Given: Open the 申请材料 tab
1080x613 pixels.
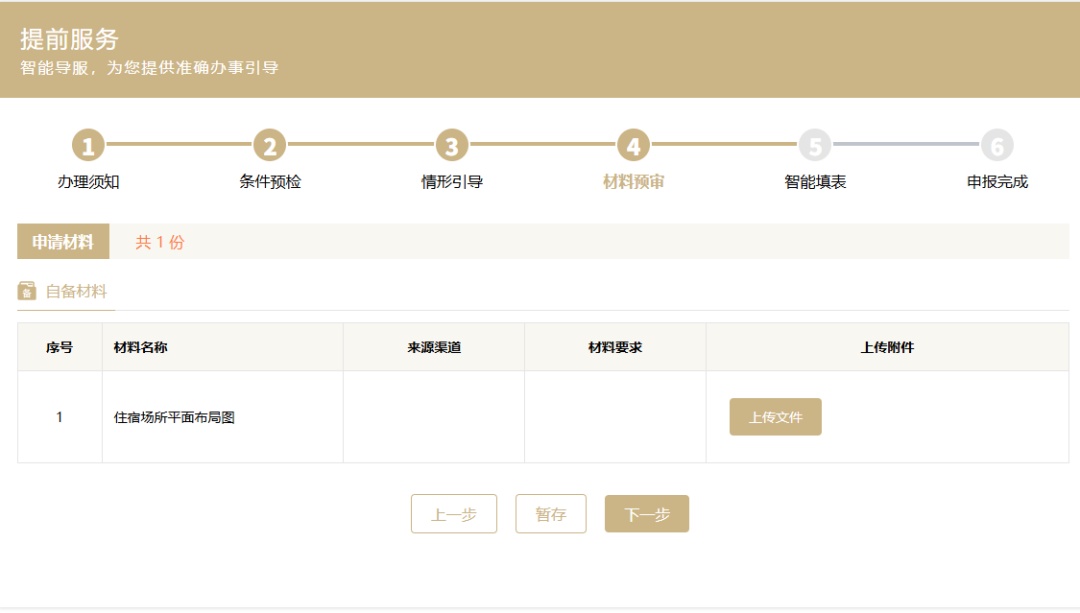Looking at the screenshot, I should click(63, 242).
